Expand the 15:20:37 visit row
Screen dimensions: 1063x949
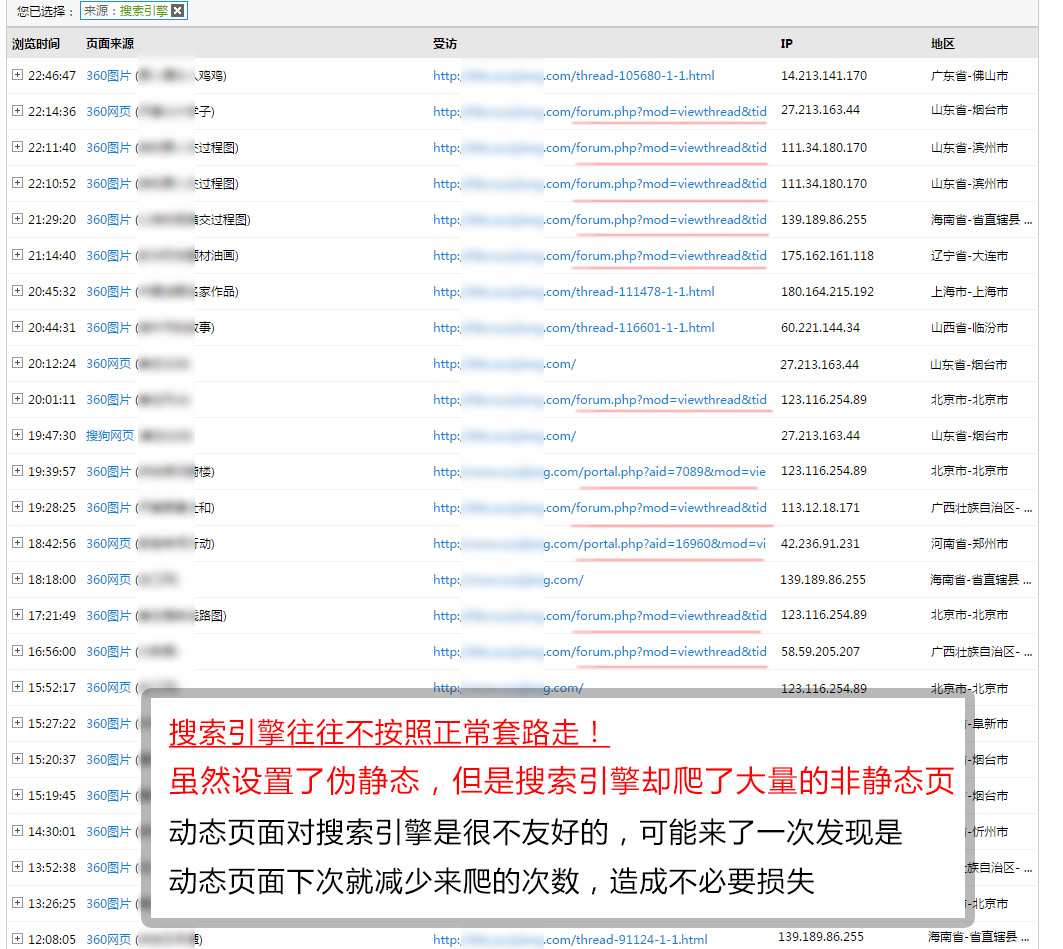(x=18, y=758)
